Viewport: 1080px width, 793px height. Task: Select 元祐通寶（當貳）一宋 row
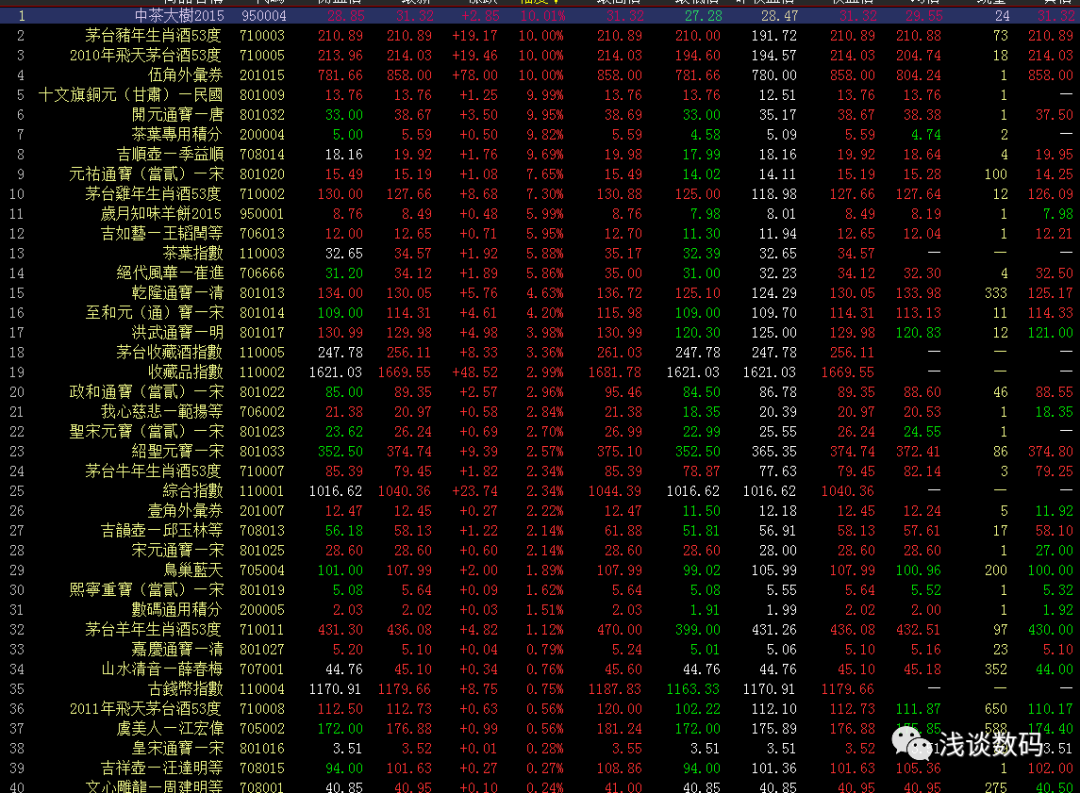click(147, 174)
